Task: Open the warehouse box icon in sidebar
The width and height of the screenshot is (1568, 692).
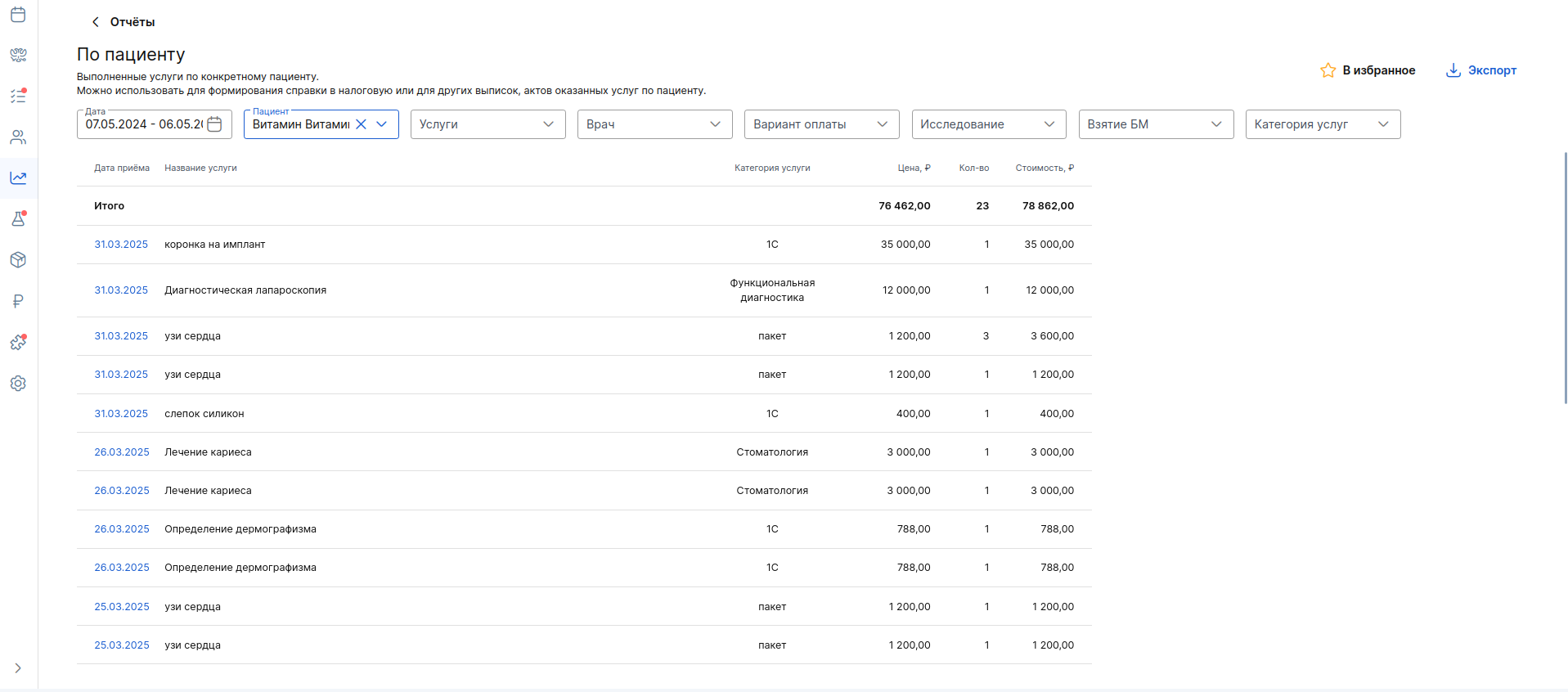Action: [x=18, y=260]
